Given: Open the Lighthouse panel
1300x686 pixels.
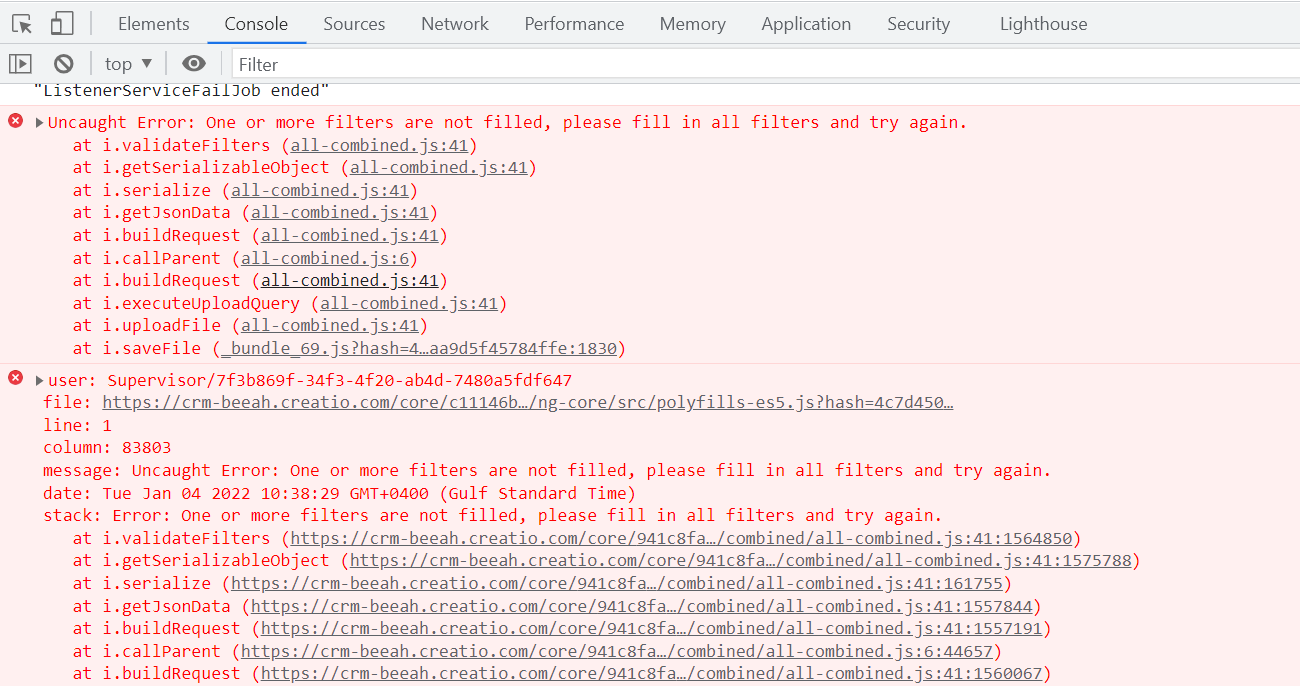Looking at the screenshot, I should 1043,23.
